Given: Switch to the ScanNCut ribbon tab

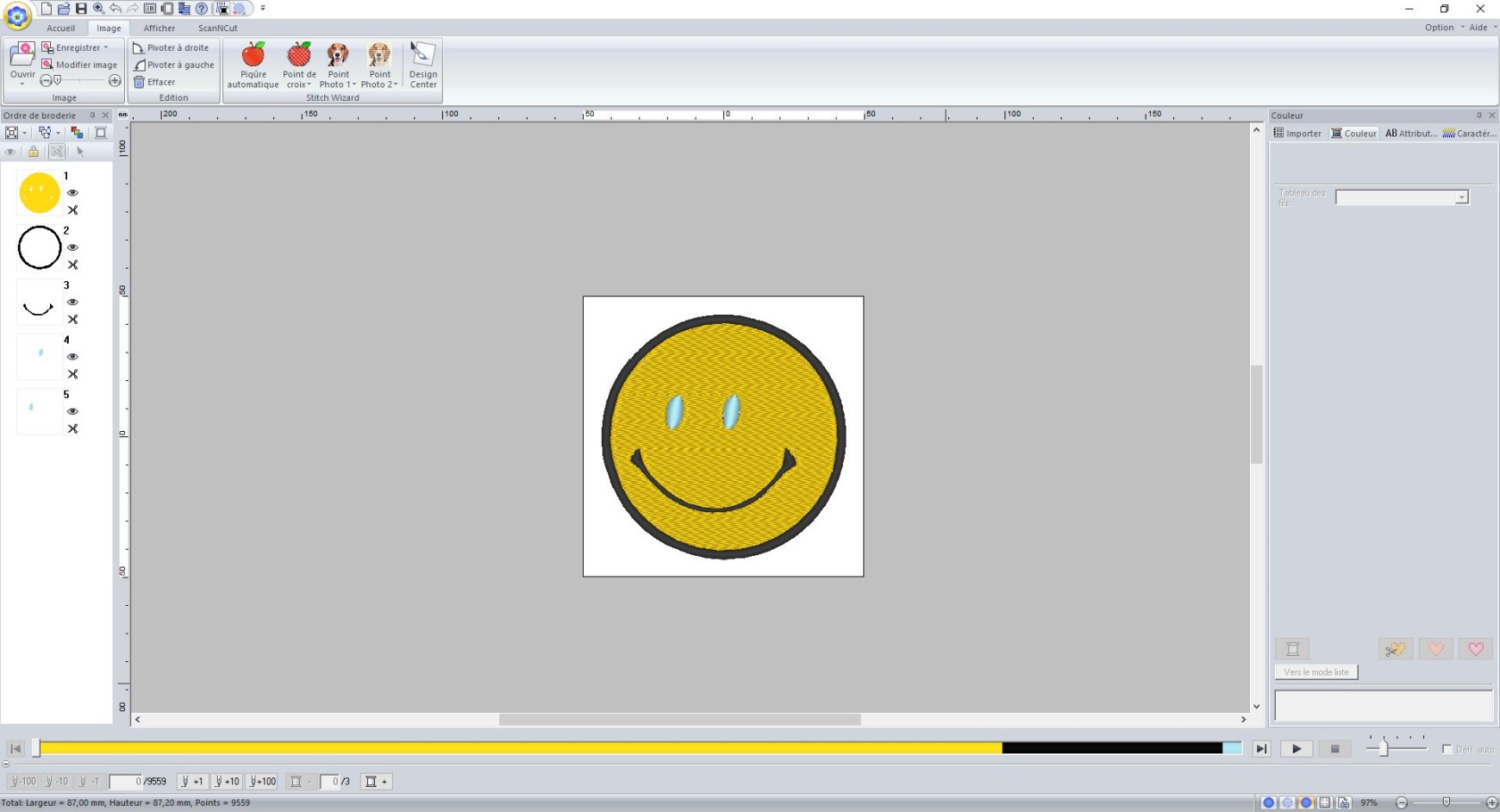Looking at the screenshot, I should [217, 28].
